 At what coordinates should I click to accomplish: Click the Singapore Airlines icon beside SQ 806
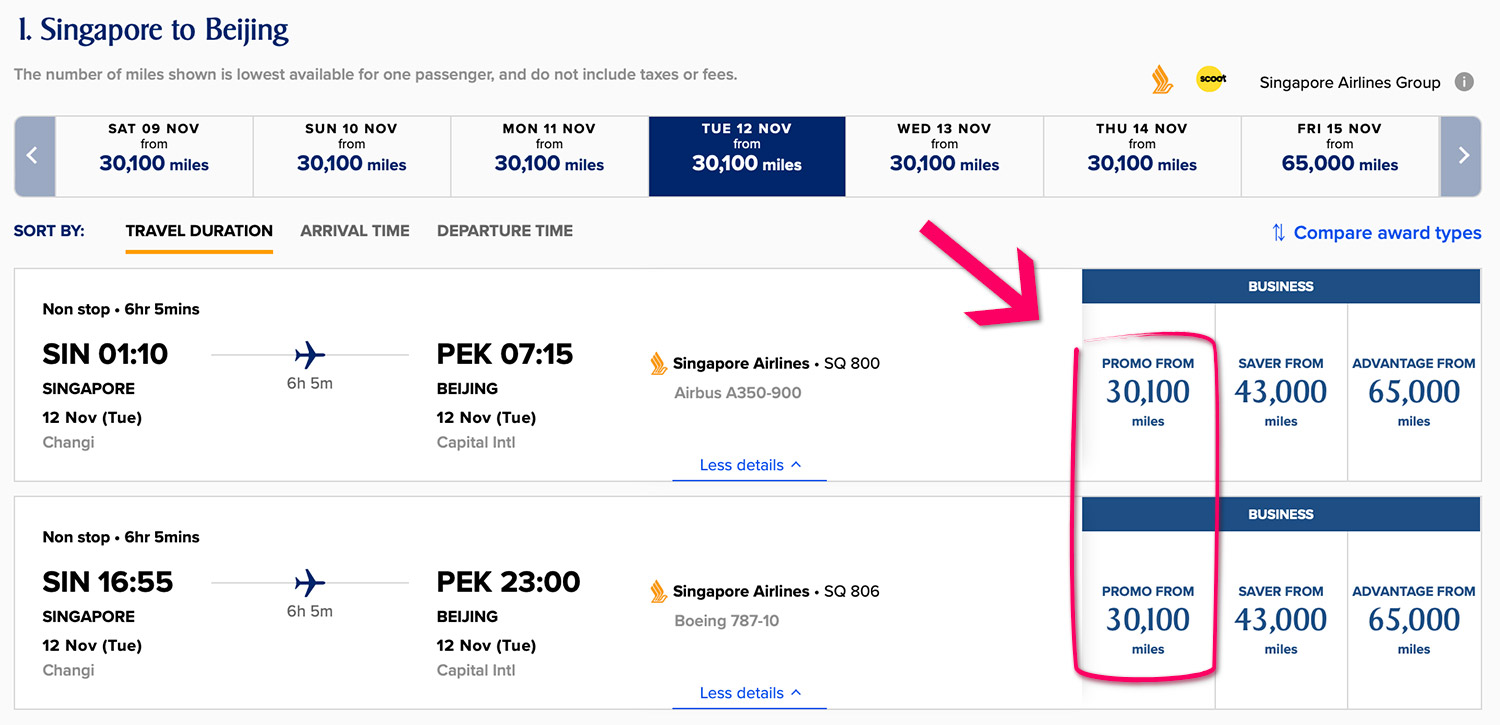coord(659,592)
